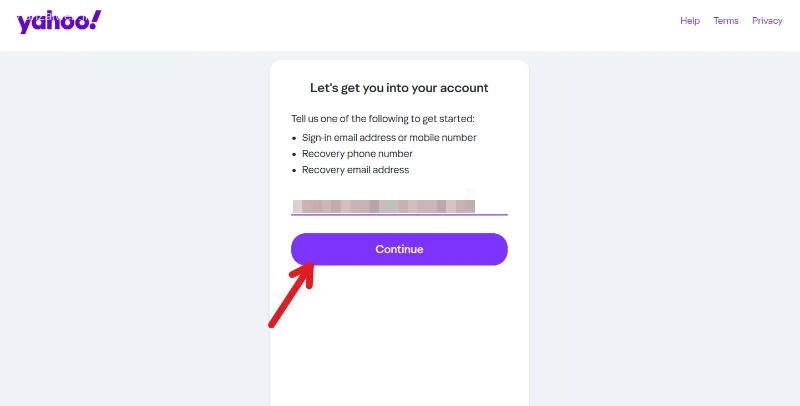Viewport: 800px width, 406px height.
Task: Open the Privacy link
Action: tap(767, 21)
